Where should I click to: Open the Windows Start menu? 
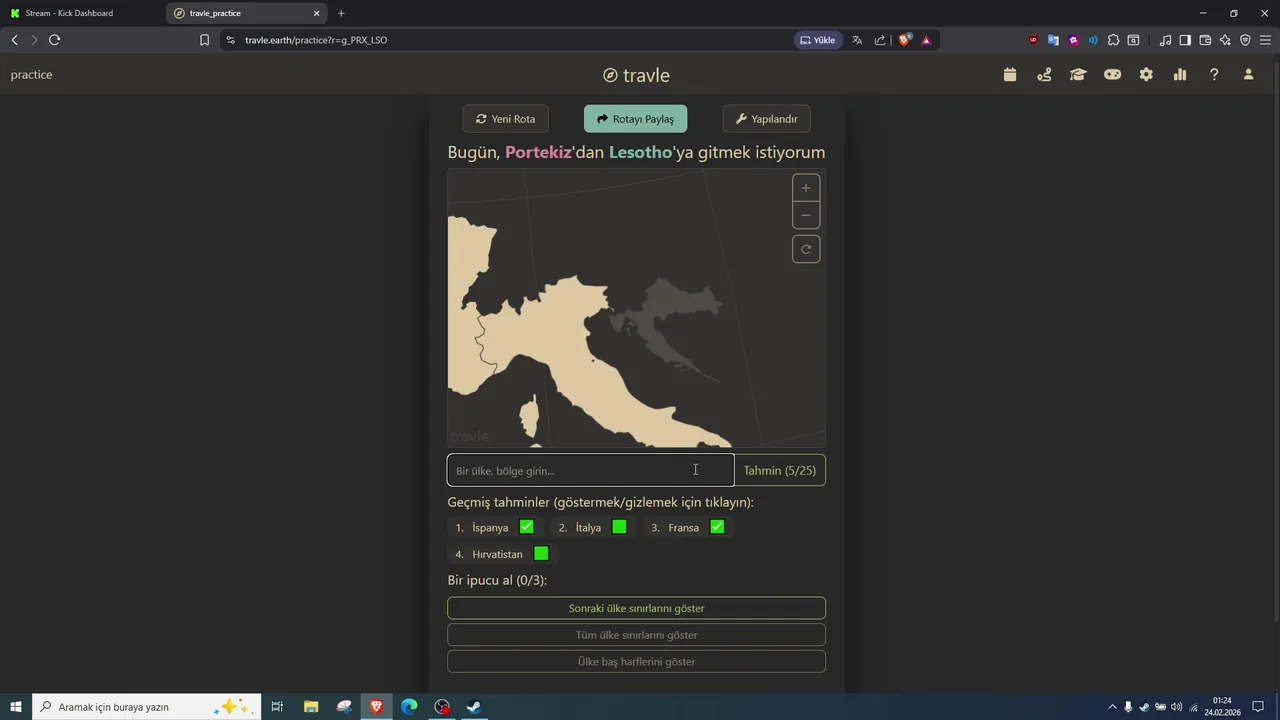tap(16, 707)
